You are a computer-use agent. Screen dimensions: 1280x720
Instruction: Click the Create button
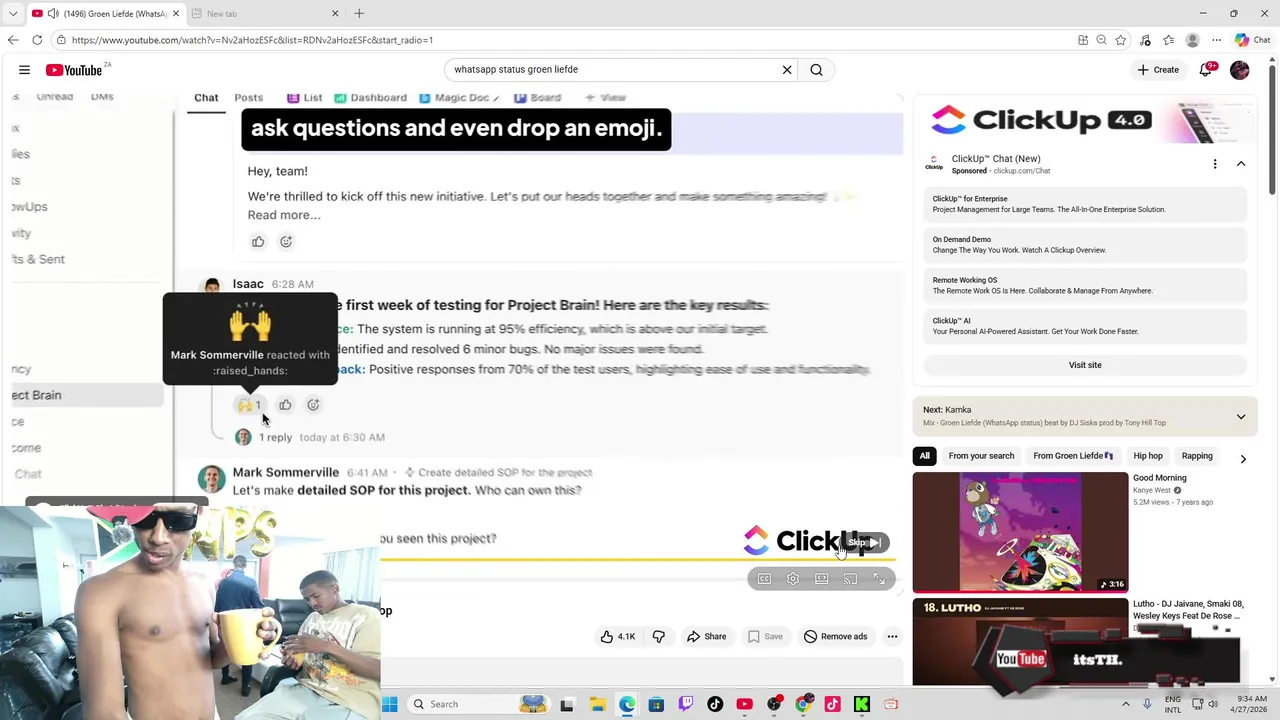pos(1158,70)
